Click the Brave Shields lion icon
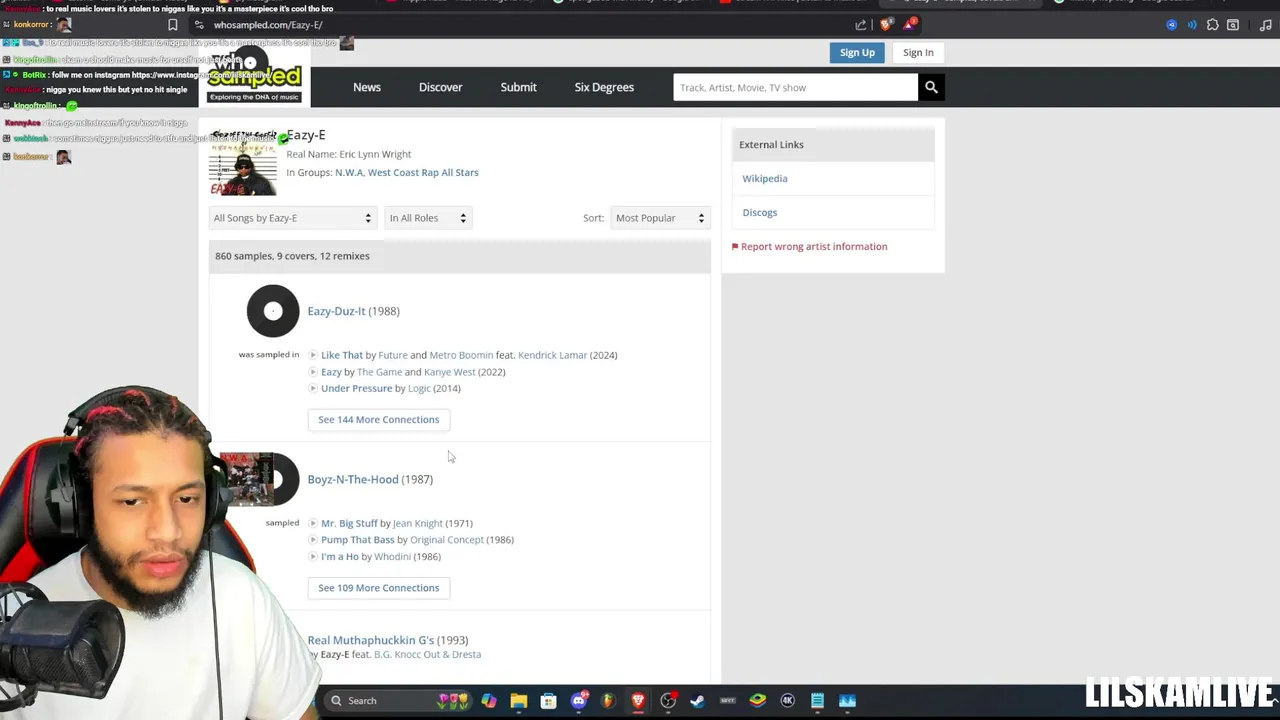Viewport: 1280px width, 720px height. point(886,24)
